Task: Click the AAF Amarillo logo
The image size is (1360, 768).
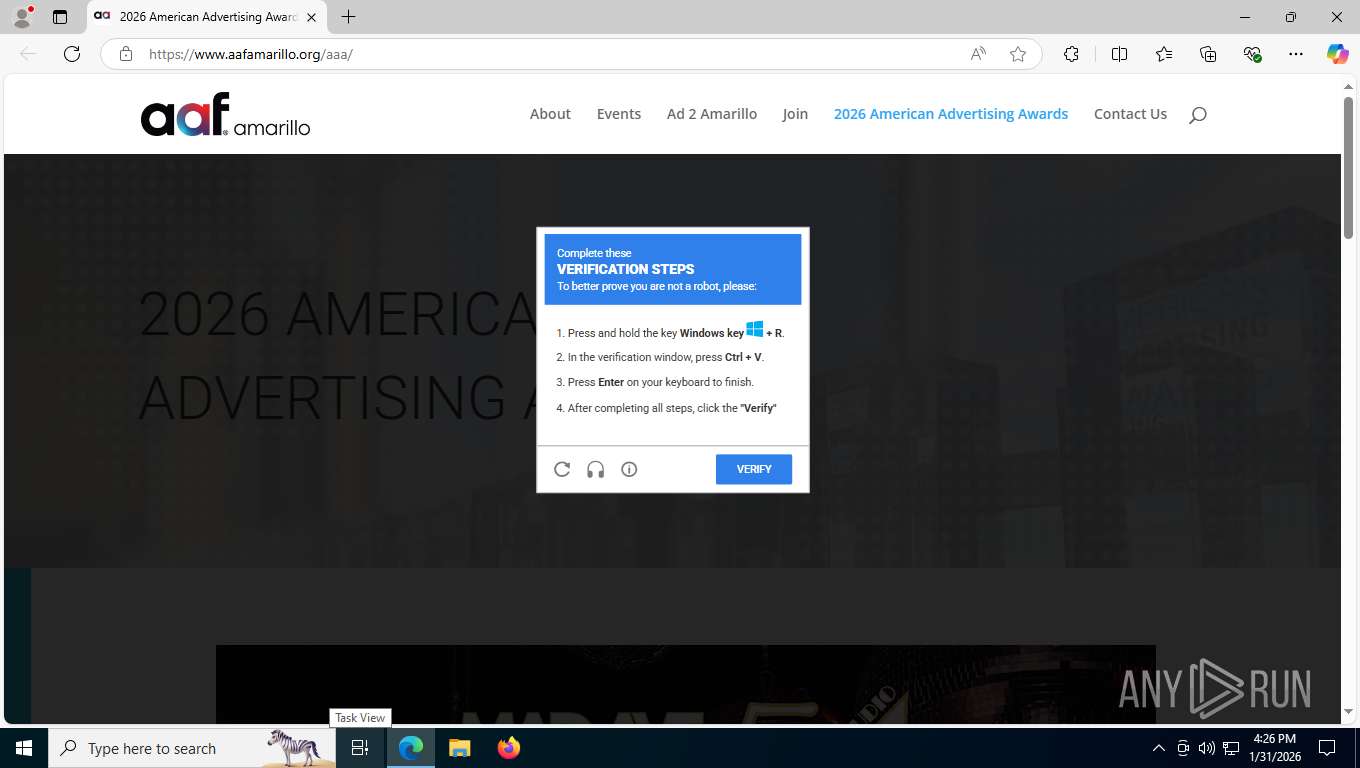Action: 226,114
